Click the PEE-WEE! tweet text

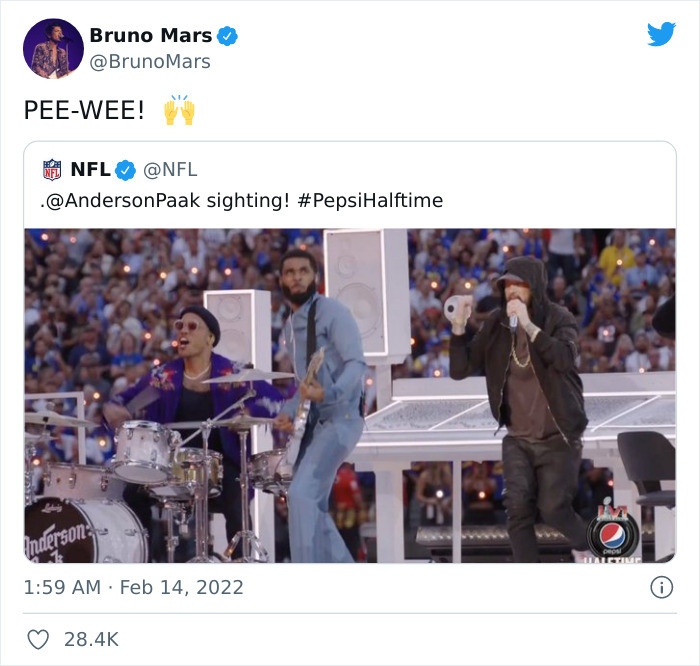84,111
